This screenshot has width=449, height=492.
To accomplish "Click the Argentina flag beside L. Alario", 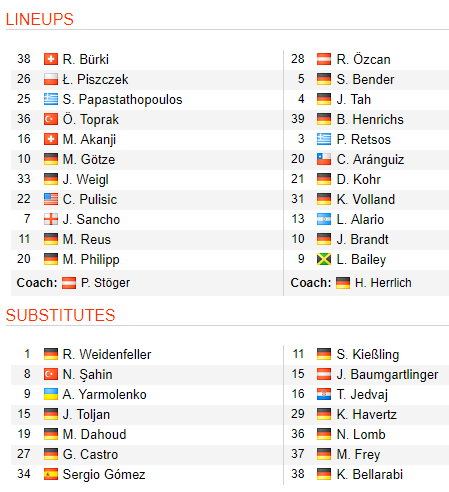I will [324, 219].
